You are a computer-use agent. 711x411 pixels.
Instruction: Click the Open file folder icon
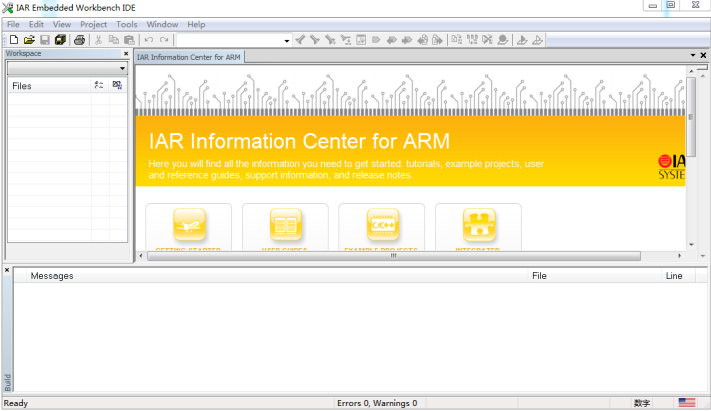point(29,40)
